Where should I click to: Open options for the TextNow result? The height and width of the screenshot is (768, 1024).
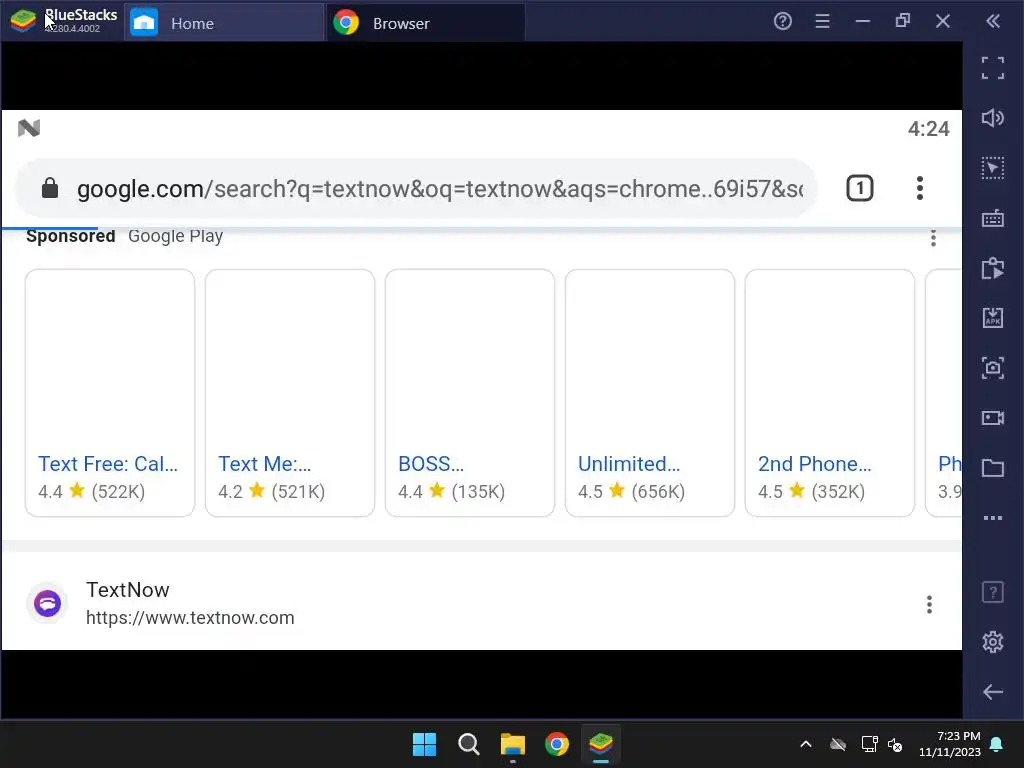pyautogui.click(x=929, y=605)
